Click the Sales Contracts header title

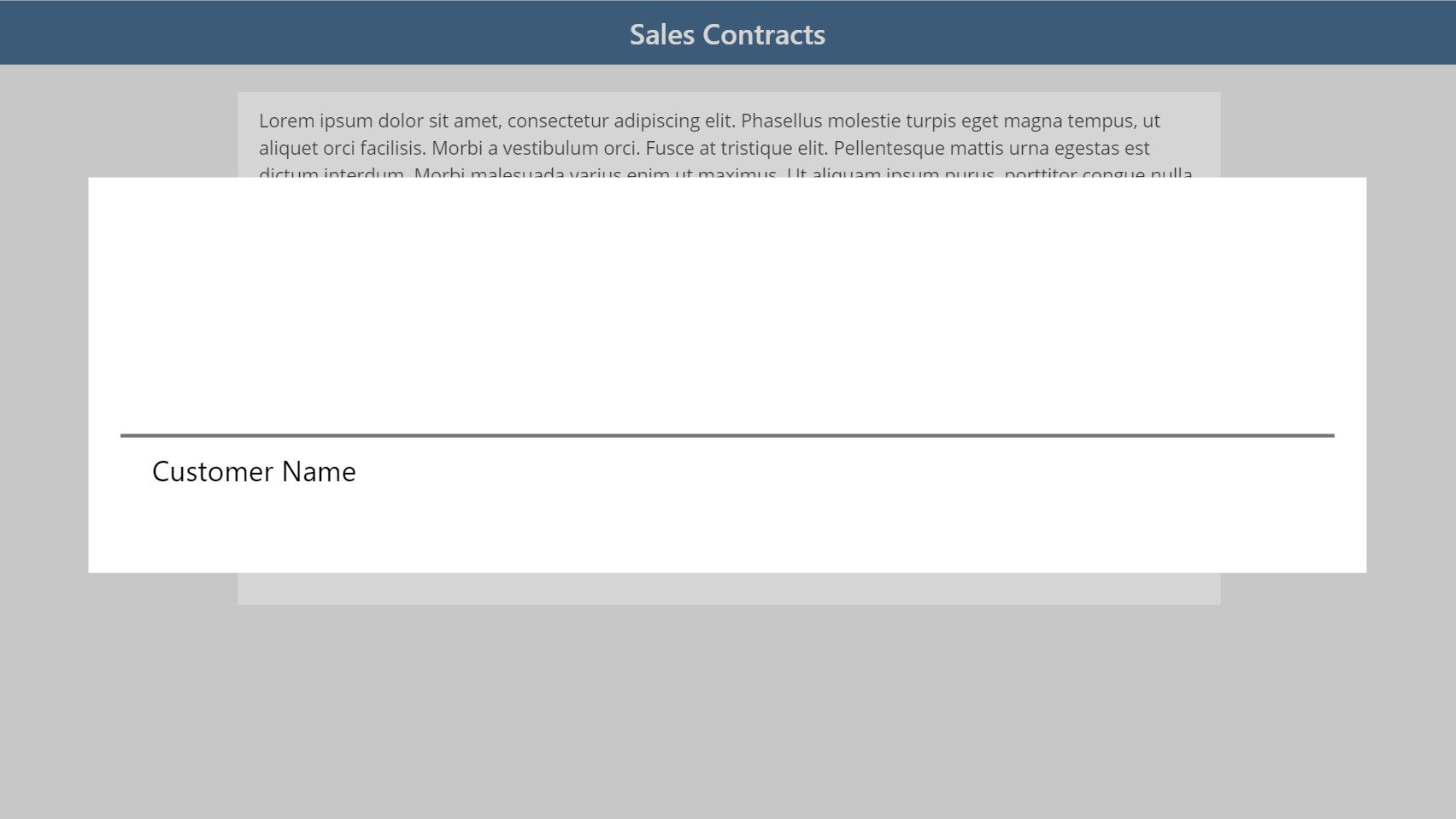pyautogui.click(x=727, y=34)
